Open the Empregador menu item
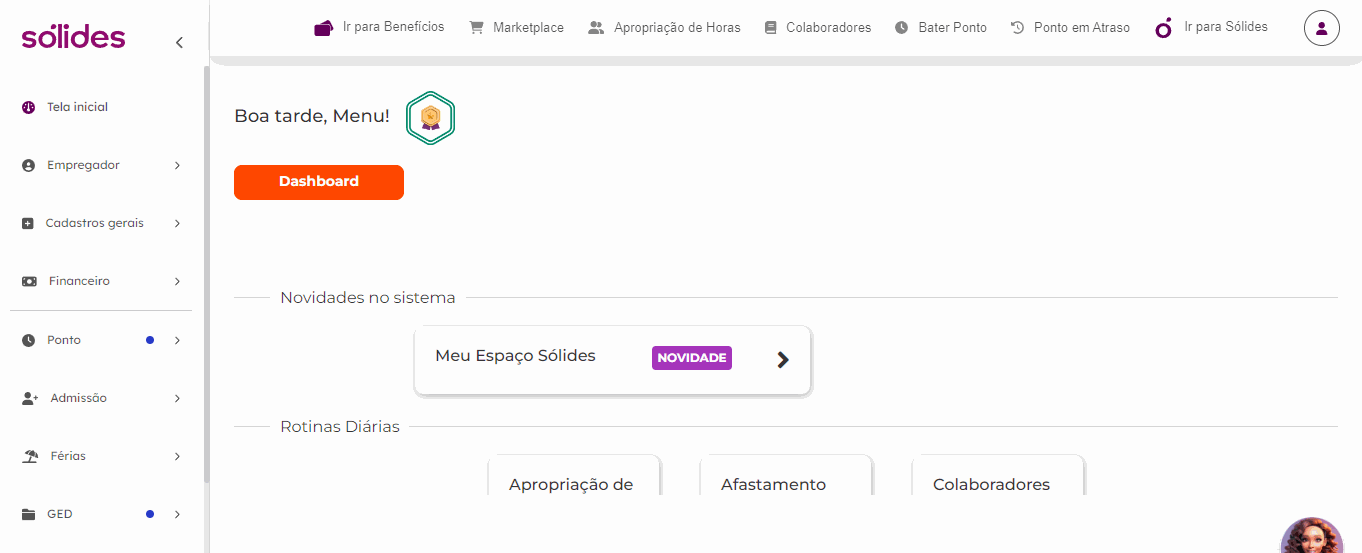1362x553 pixels. click(x=83, y=165)
